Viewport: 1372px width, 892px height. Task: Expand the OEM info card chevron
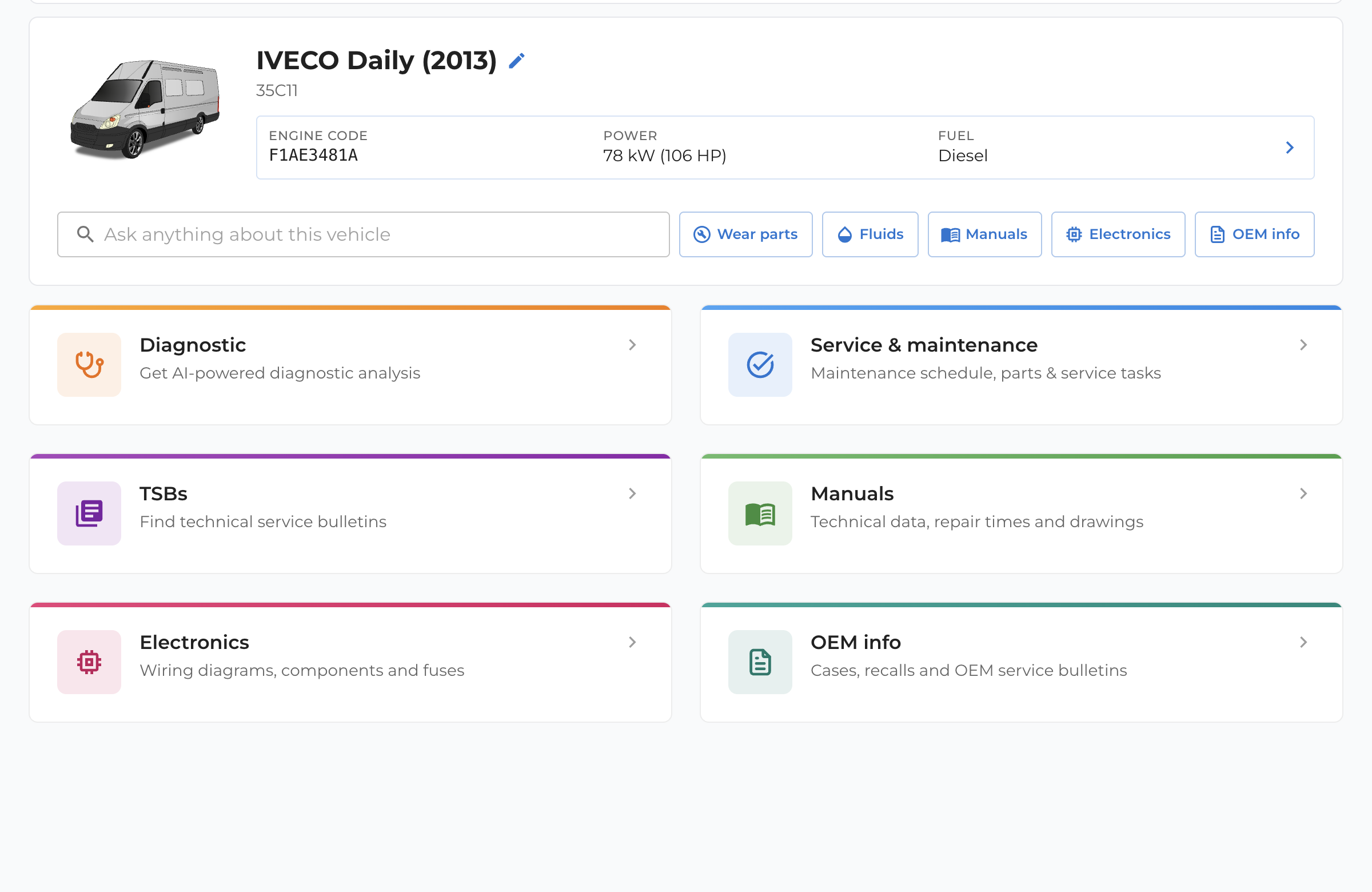click(1303, 642)
